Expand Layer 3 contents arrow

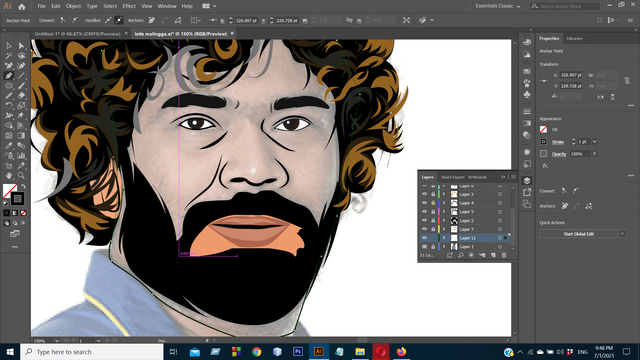[444, 194]
